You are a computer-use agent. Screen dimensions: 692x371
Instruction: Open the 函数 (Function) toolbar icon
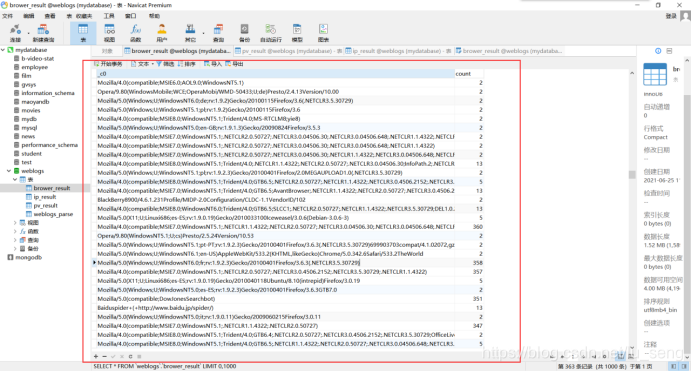coord(135,33)
